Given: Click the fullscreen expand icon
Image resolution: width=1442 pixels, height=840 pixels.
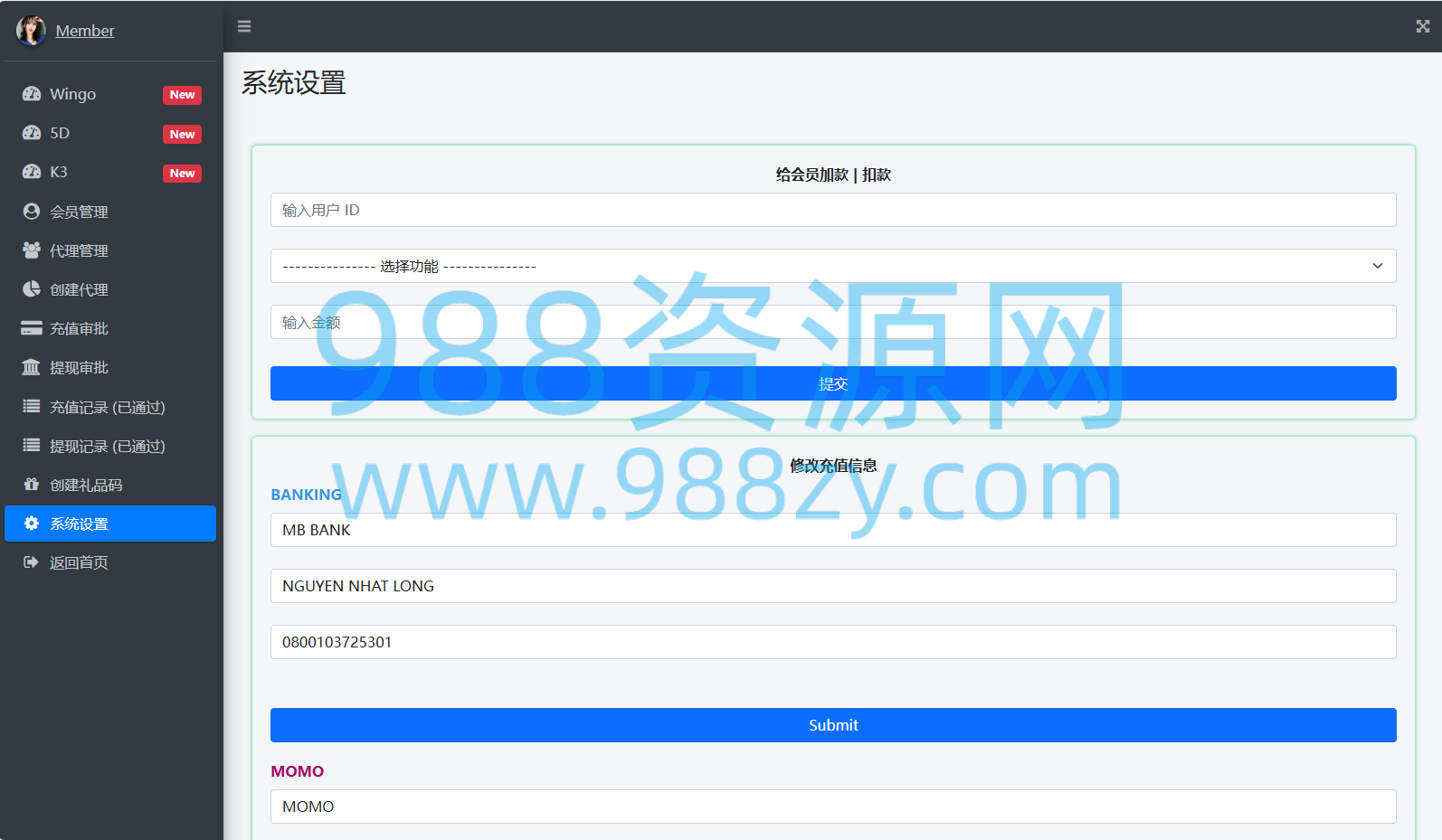Looking at the screenshot, I should 1423,26.
